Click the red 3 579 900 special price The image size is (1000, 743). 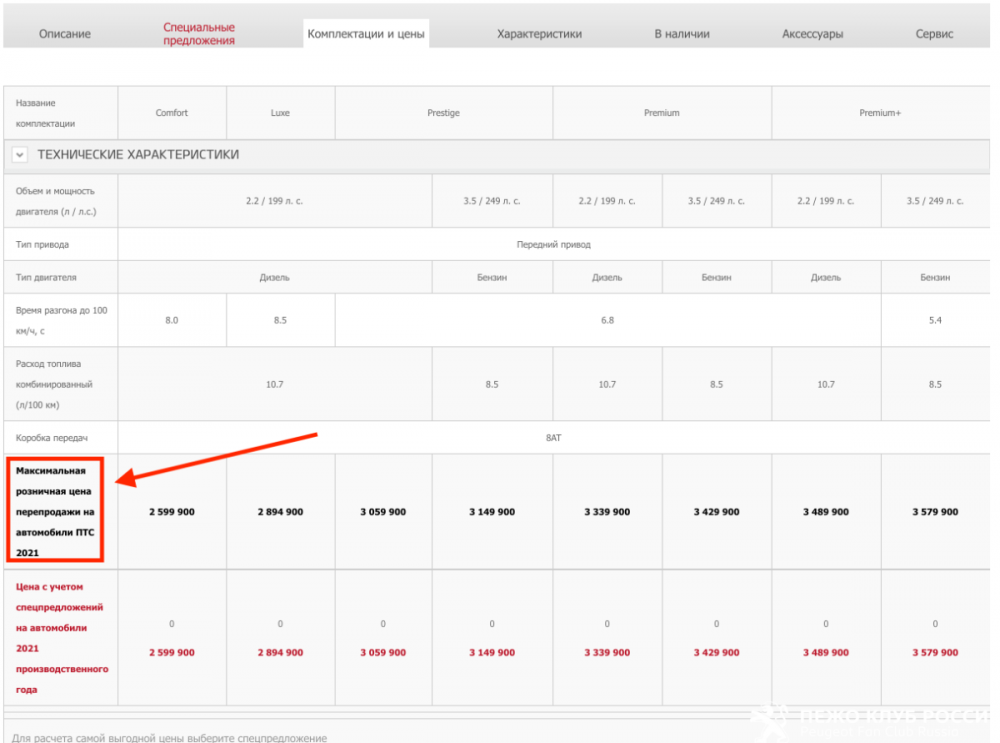(935, 653)
